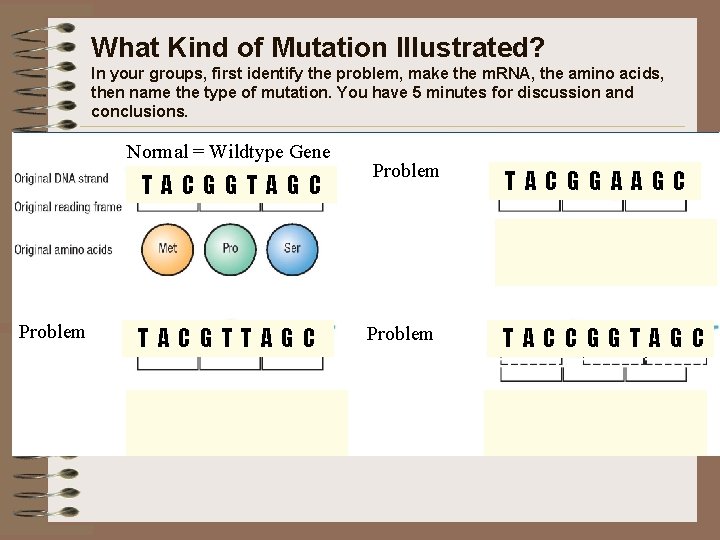Select the wildtype TACGGTAGC DNA strand
The image size is (720, 540).
coord(231,185)
